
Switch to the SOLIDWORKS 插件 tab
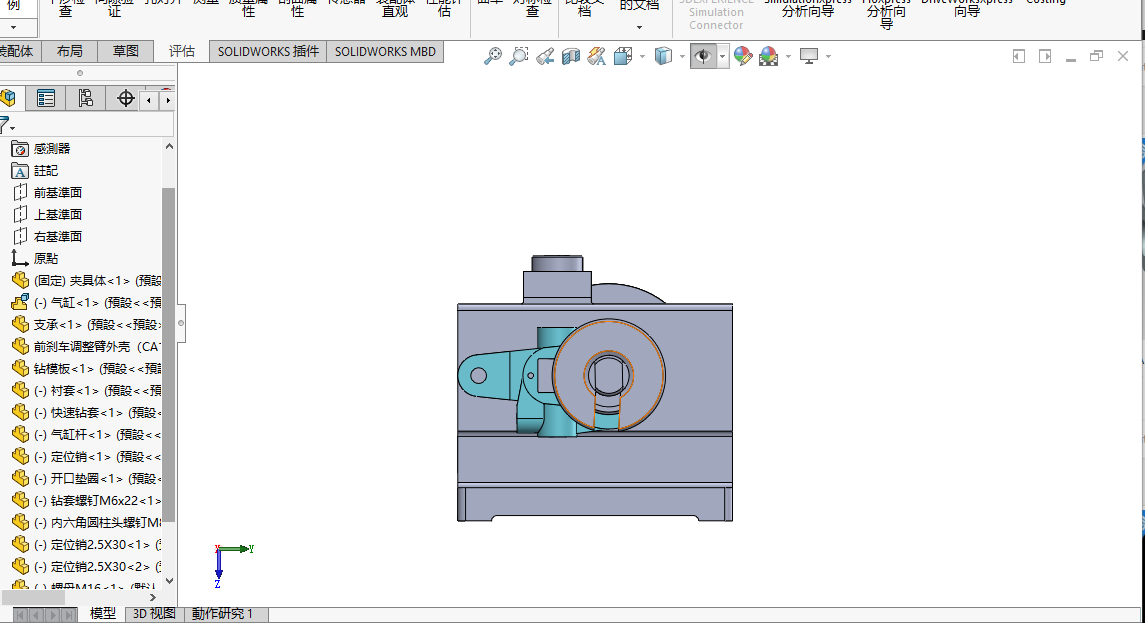[x=268, y=52]
